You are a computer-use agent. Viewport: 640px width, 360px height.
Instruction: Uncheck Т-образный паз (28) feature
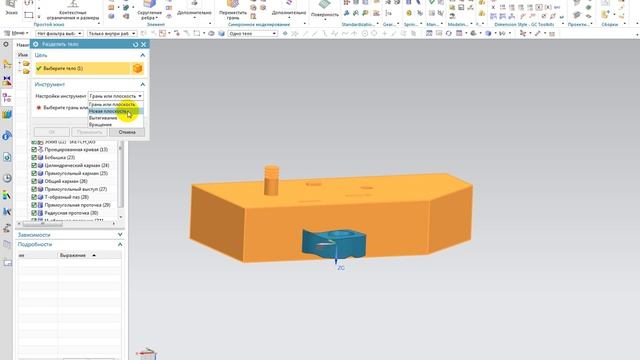[x=34, y=197]
